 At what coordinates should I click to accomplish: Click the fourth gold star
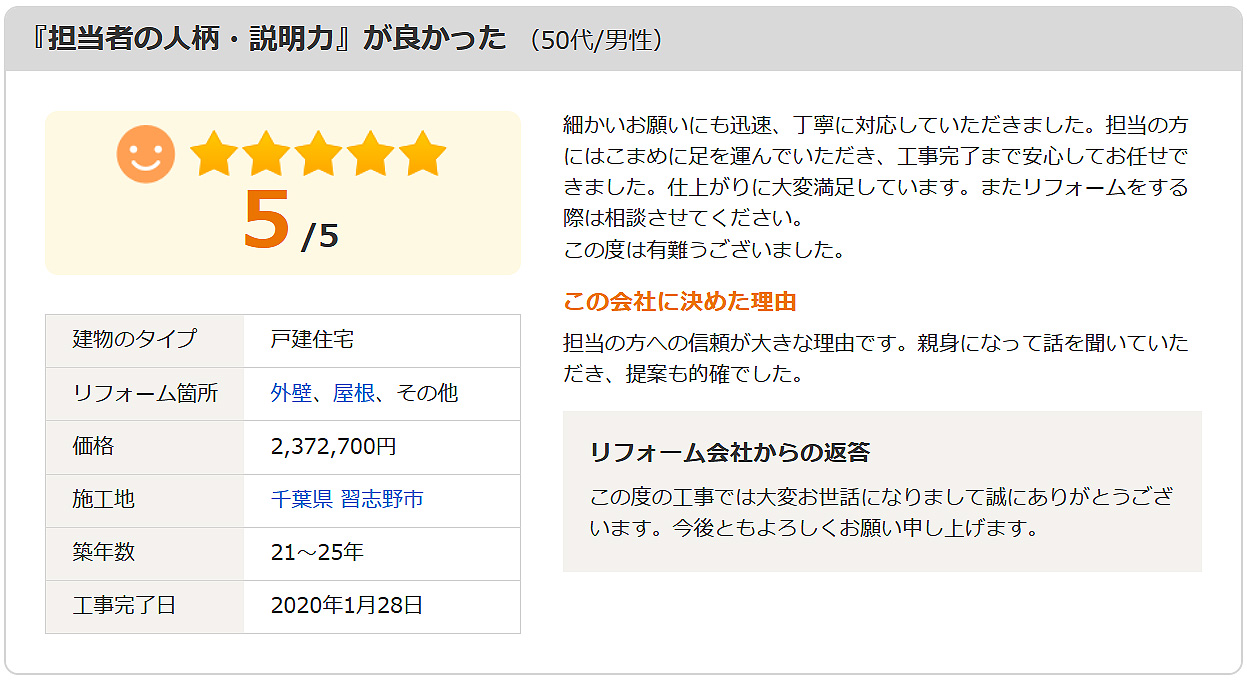tap(370, 154)
